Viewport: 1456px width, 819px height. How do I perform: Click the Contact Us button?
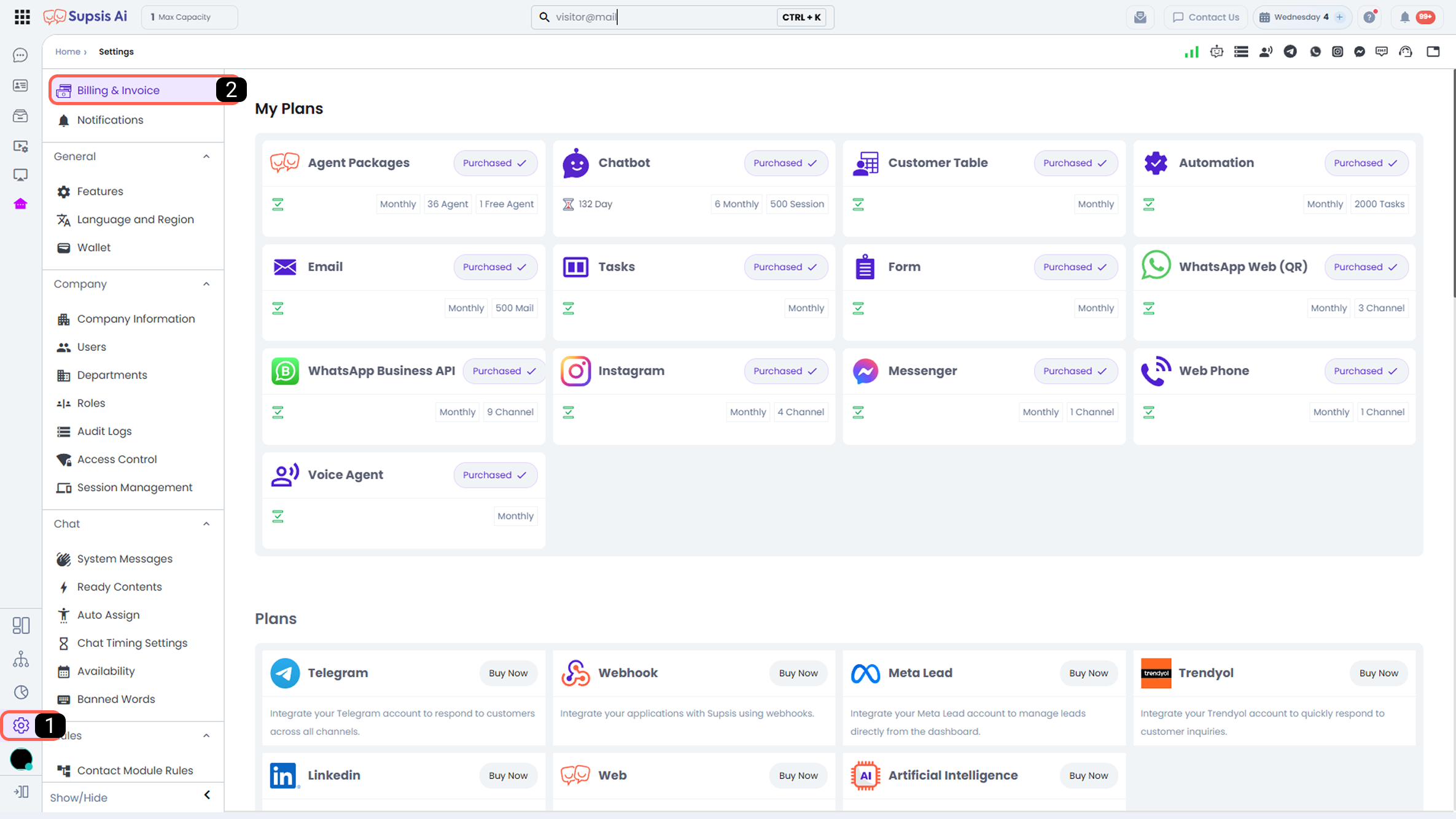coord(1206,17)
